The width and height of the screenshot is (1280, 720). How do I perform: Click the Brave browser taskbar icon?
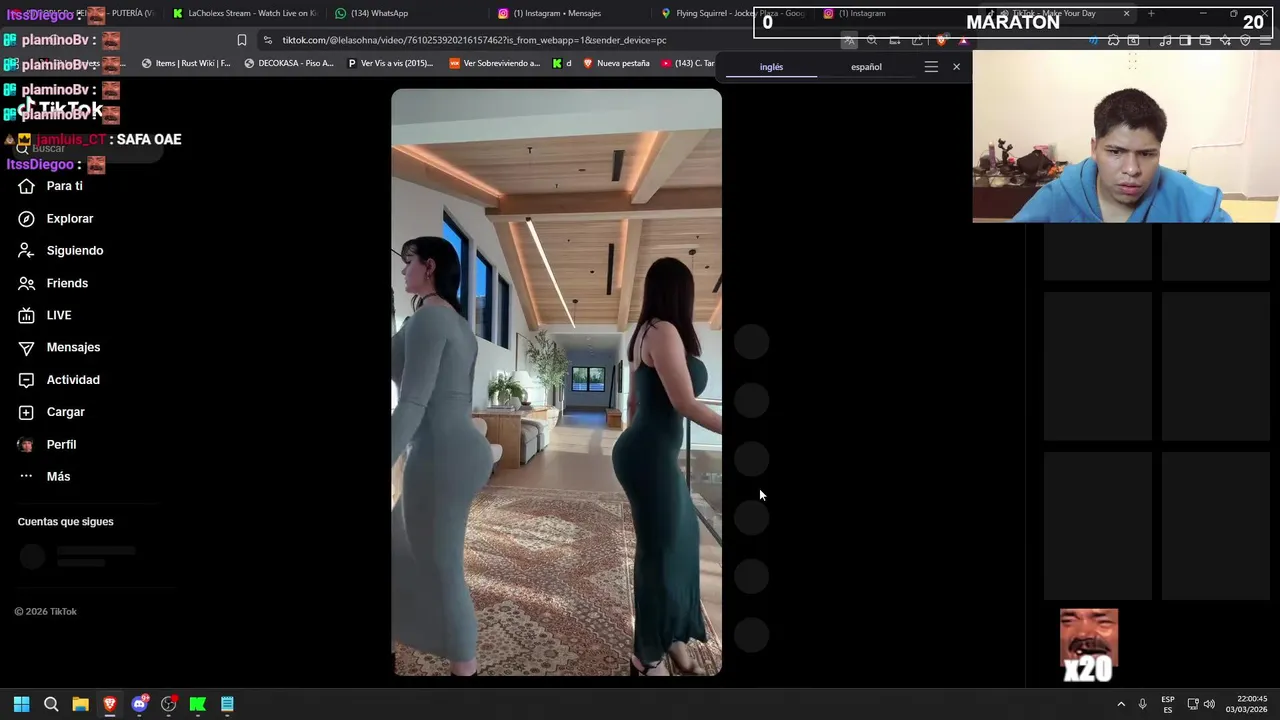coord(110,704)
